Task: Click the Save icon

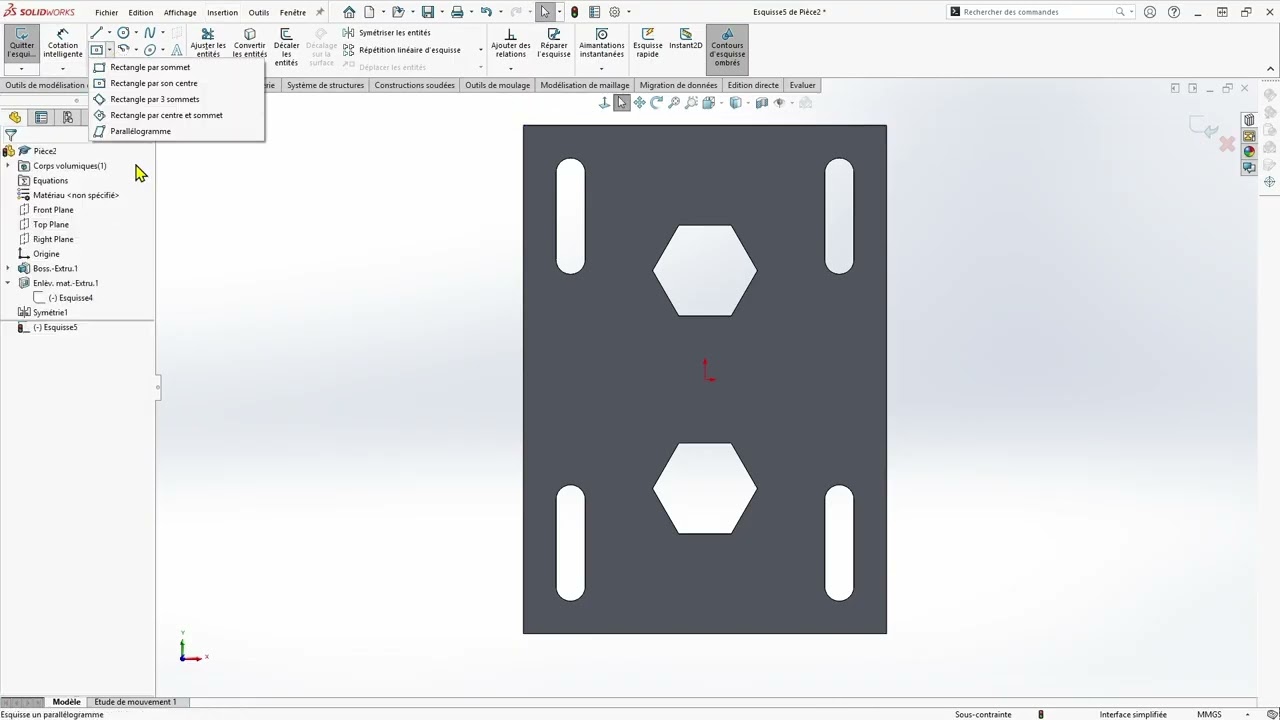Action: click(428, 12)
